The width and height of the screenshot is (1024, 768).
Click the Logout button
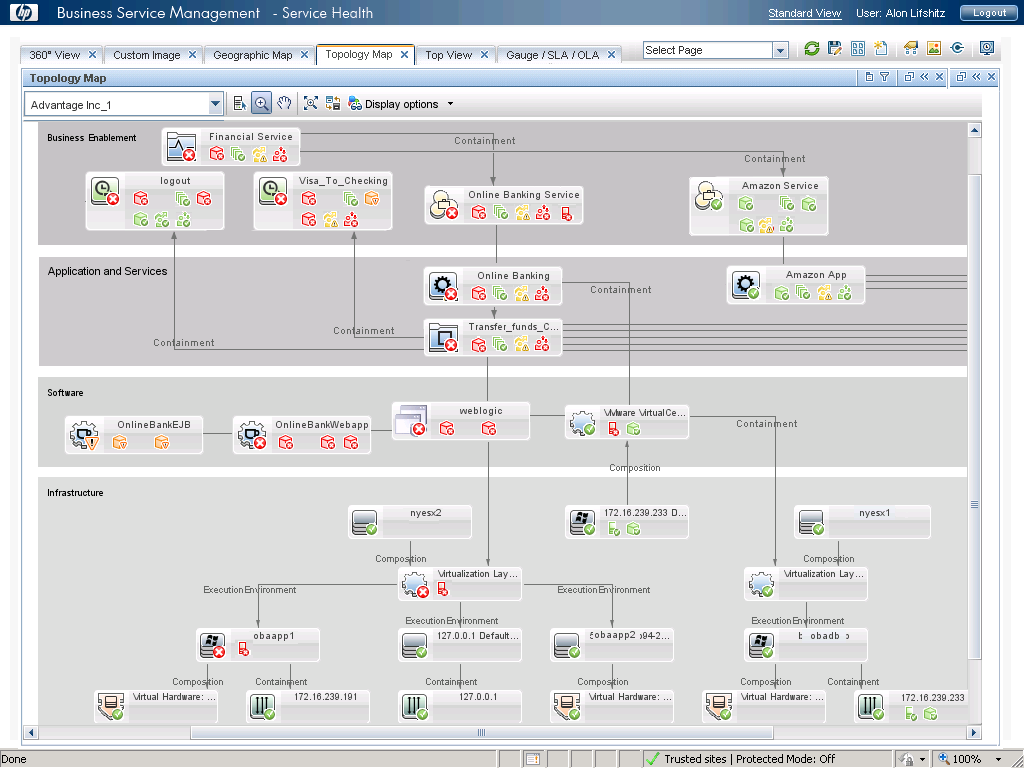pyautogui.click(x=989, y=12)
